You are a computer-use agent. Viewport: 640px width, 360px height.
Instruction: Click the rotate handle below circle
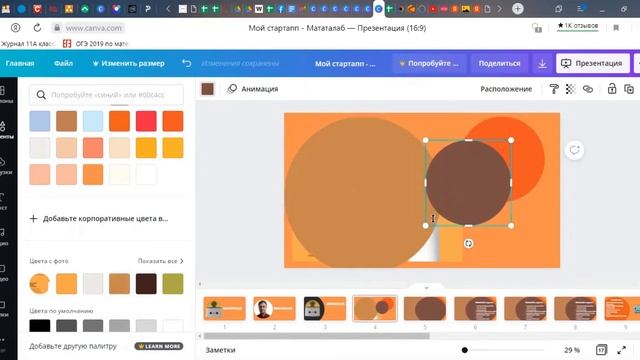point(468,244)
